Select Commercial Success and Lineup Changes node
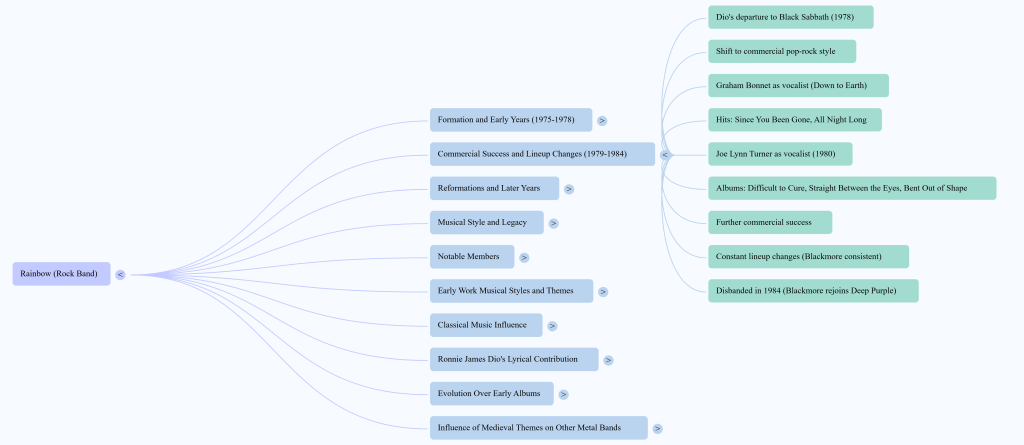Screen dimensions: 1024x445 [x=542, y=154]
